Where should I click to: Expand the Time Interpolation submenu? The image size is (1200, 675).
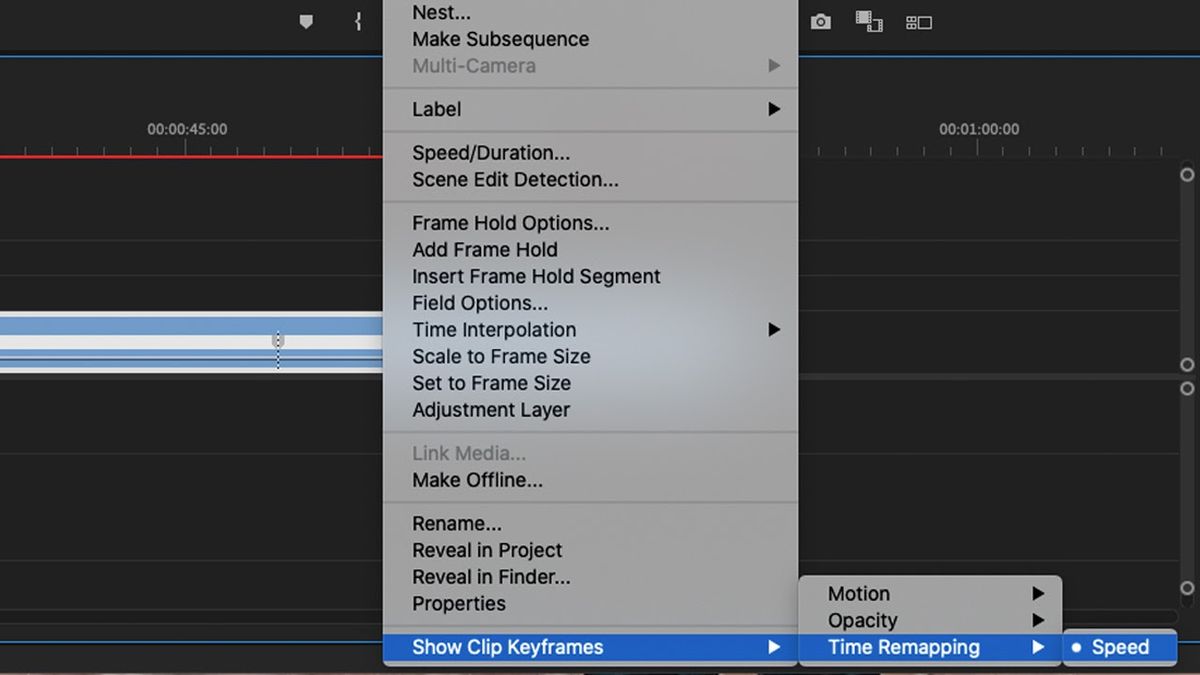coord(494,329)
